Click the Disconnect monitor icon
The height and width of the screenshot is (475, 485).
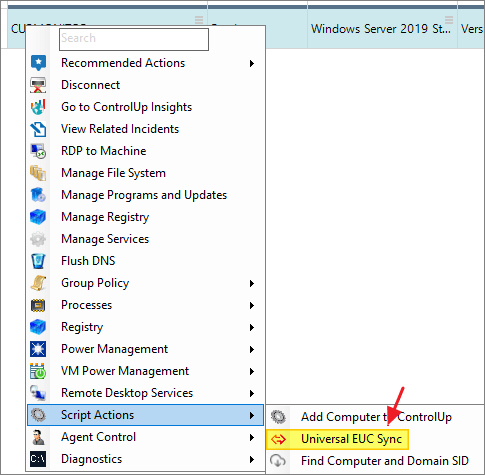pos(38,85)
